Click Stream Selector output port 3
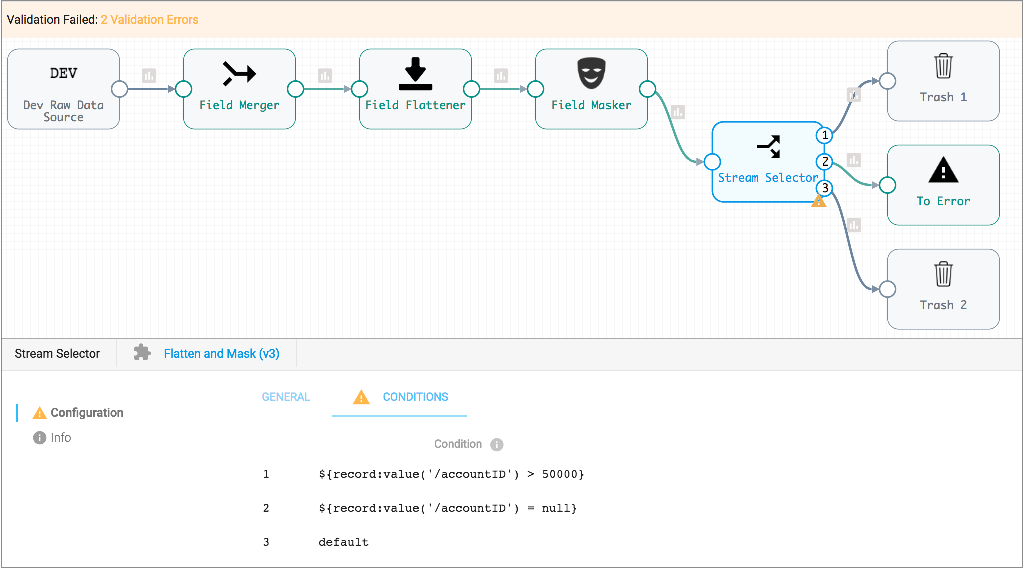 [824, 188]
